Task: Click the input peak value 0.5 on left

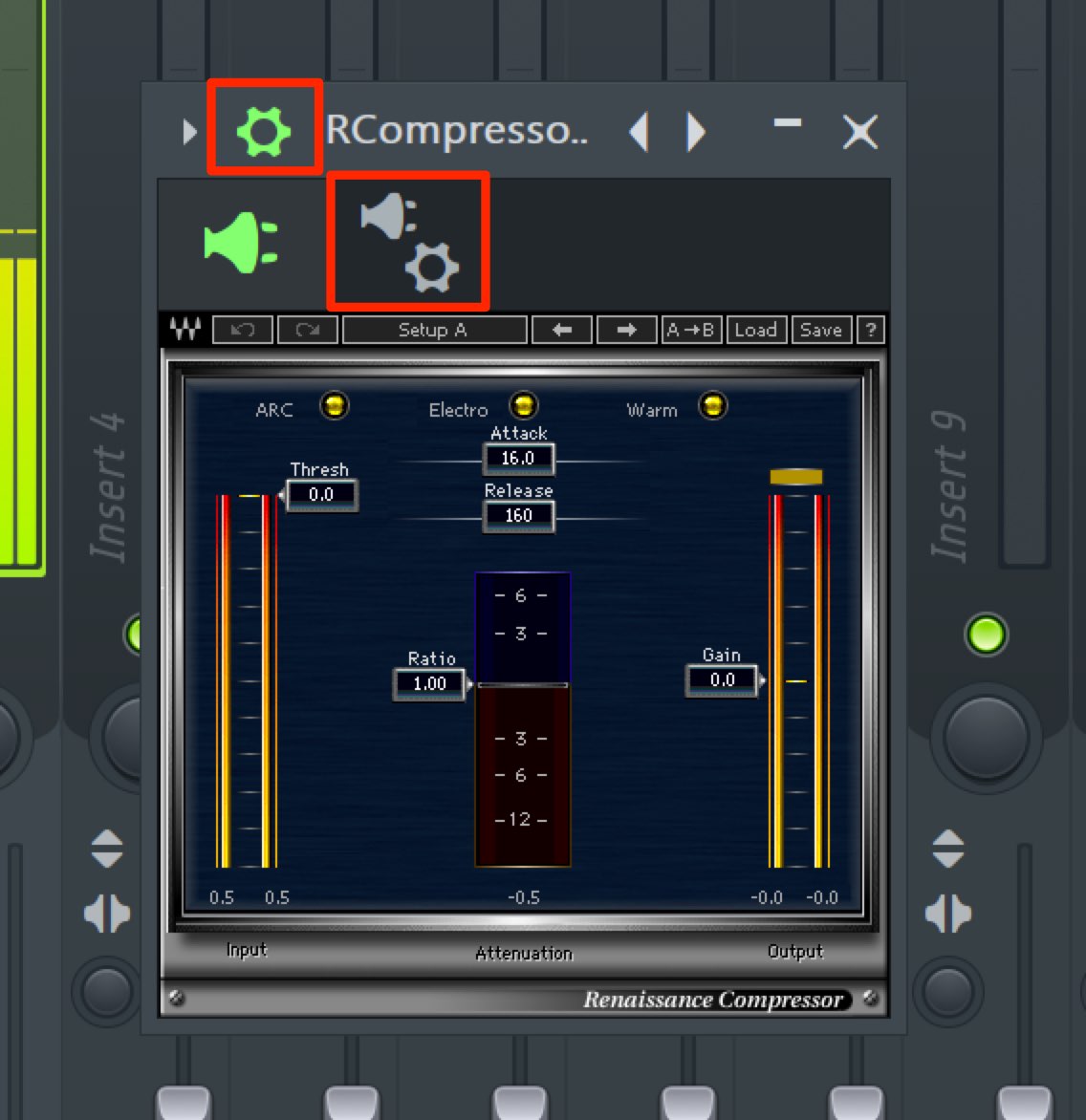Action: (222, 898)
